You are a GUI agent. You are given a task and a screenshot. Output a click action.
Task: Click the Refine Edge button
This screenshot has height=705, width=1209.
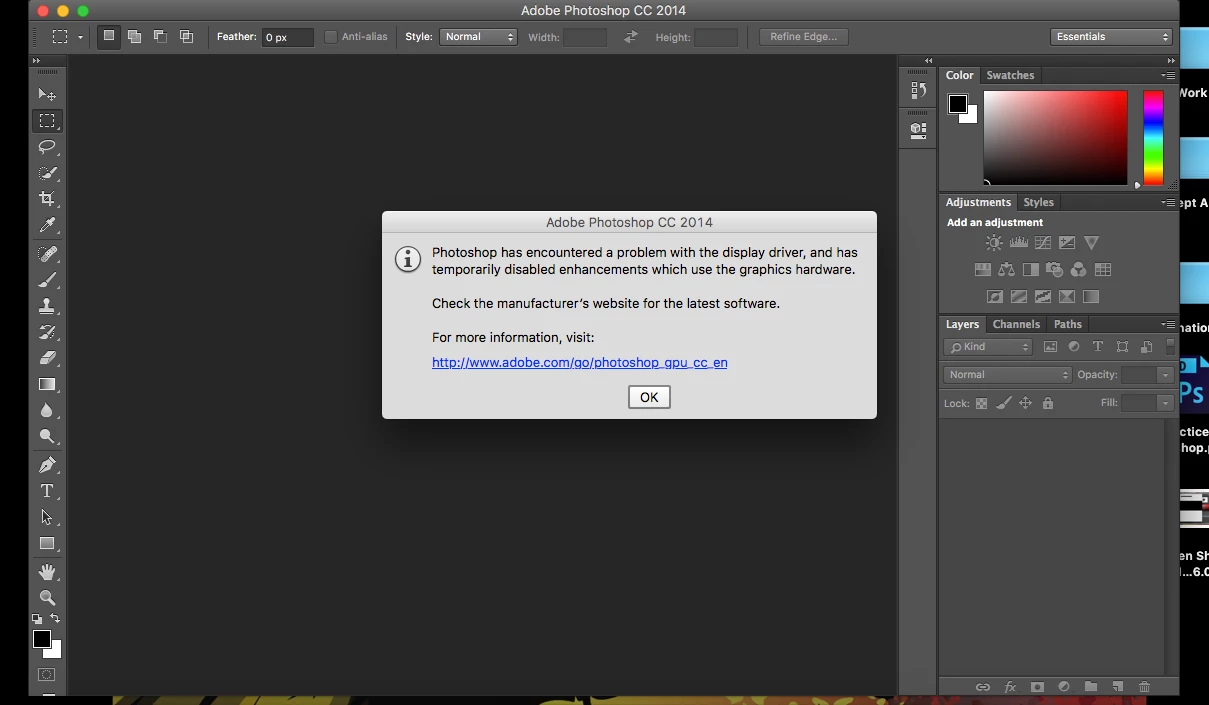point(804,37)
